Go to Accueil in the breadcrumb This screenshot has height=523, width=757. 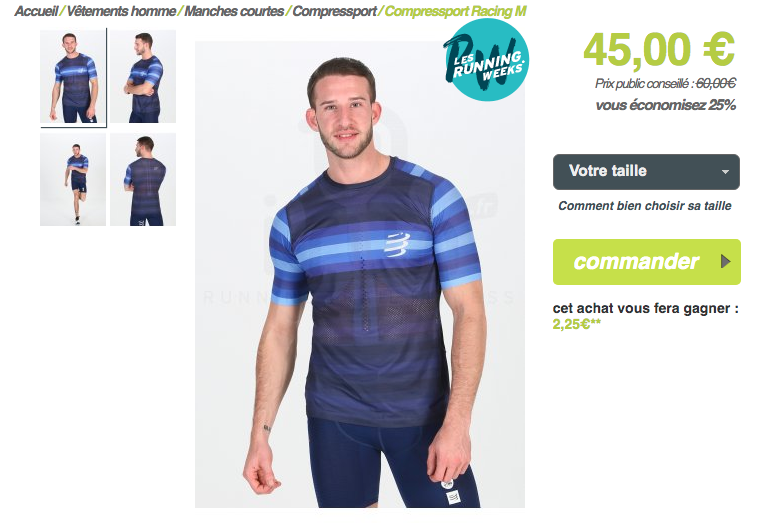pyautogui.click(x=36, y=11)
